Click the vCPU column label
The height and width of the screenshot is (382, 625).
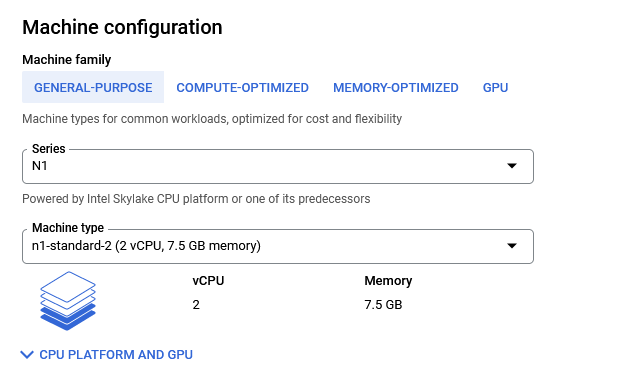click(x=208, y=281)
